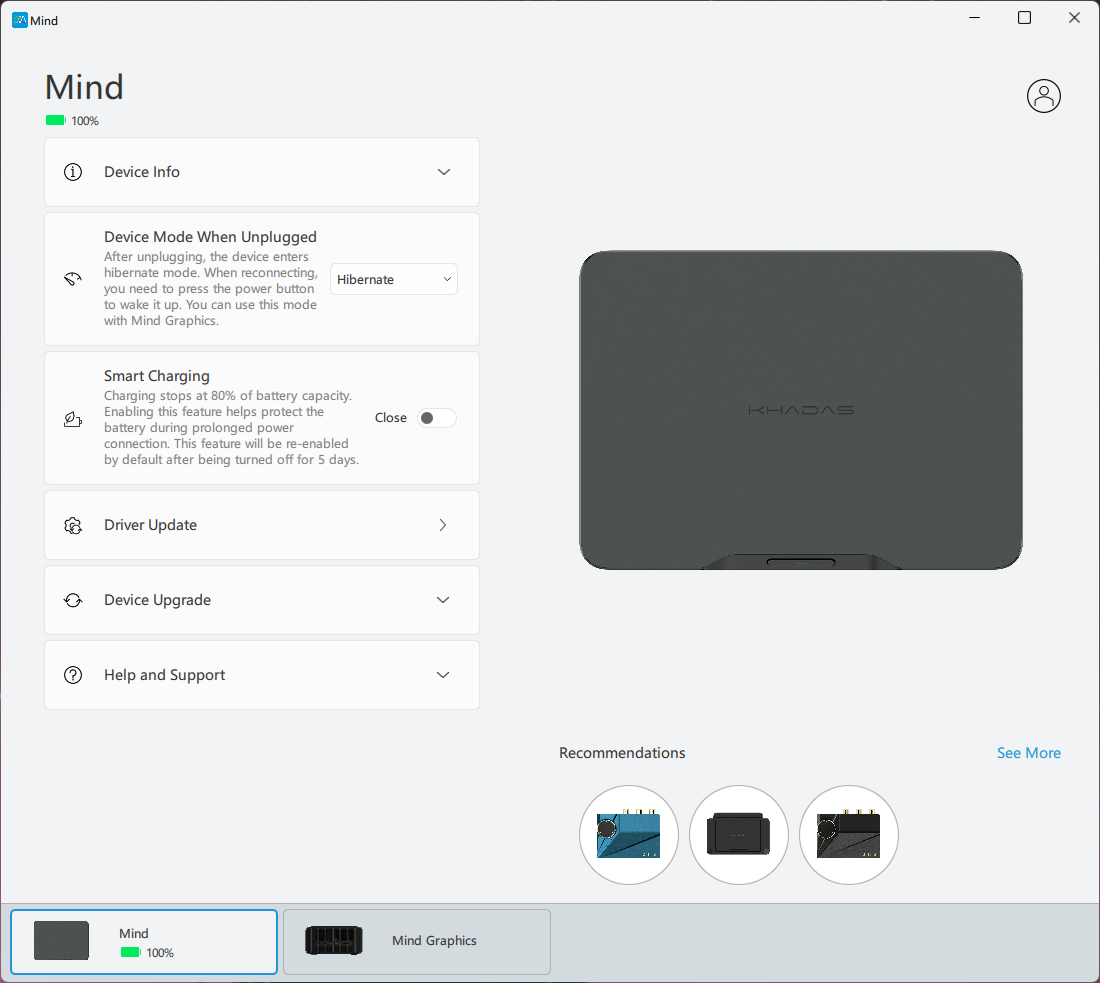The height and width of the screenshot is (983, 1100).
Task: Open the black dock recommendation thumbnail
Action: coord(738,835)
